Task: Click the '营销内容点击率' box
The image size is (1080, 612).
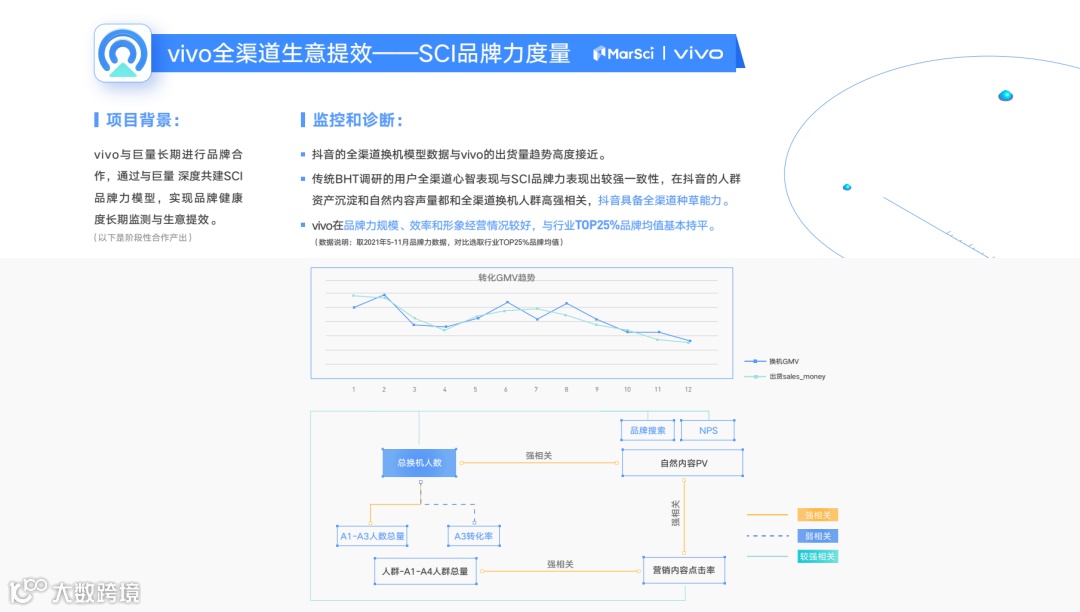Action: pos(684,570)
